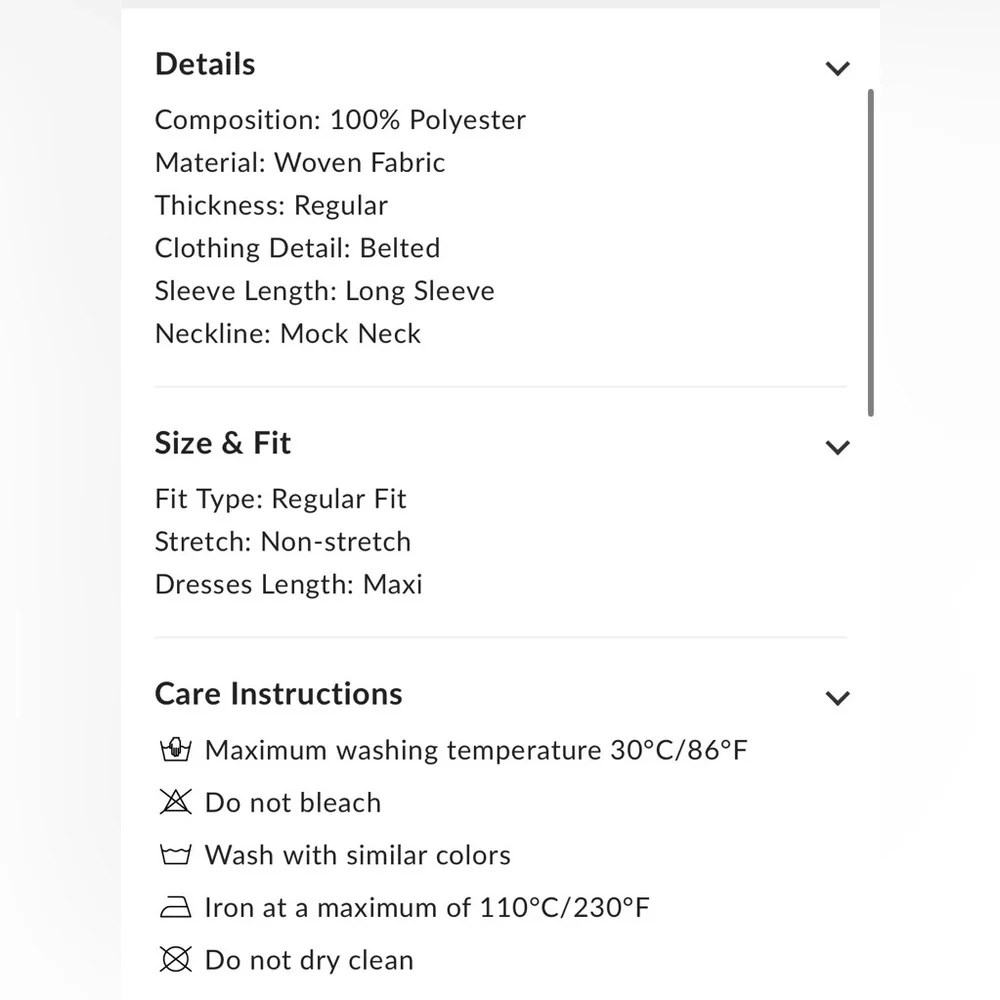Collapse the Details section chevron
This screenshot has width=1000, height=1000.
[837, 68]
